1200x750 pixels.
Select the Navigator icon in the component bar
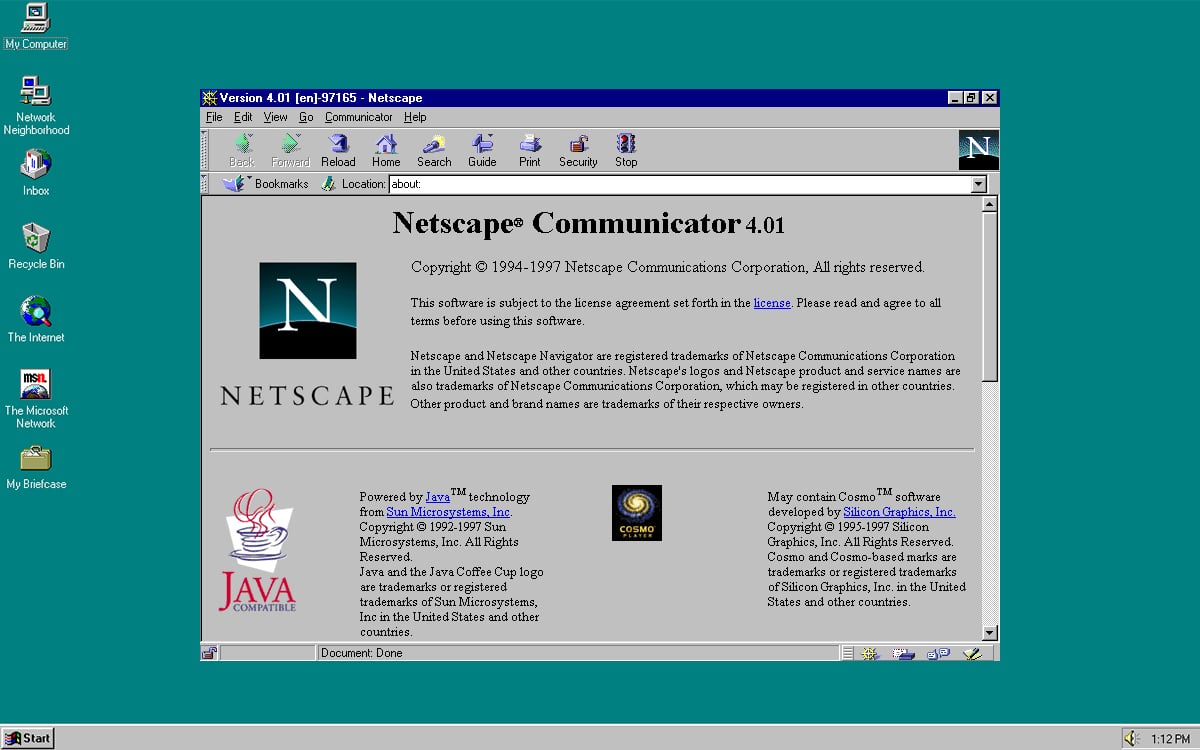tap(869, 652)
